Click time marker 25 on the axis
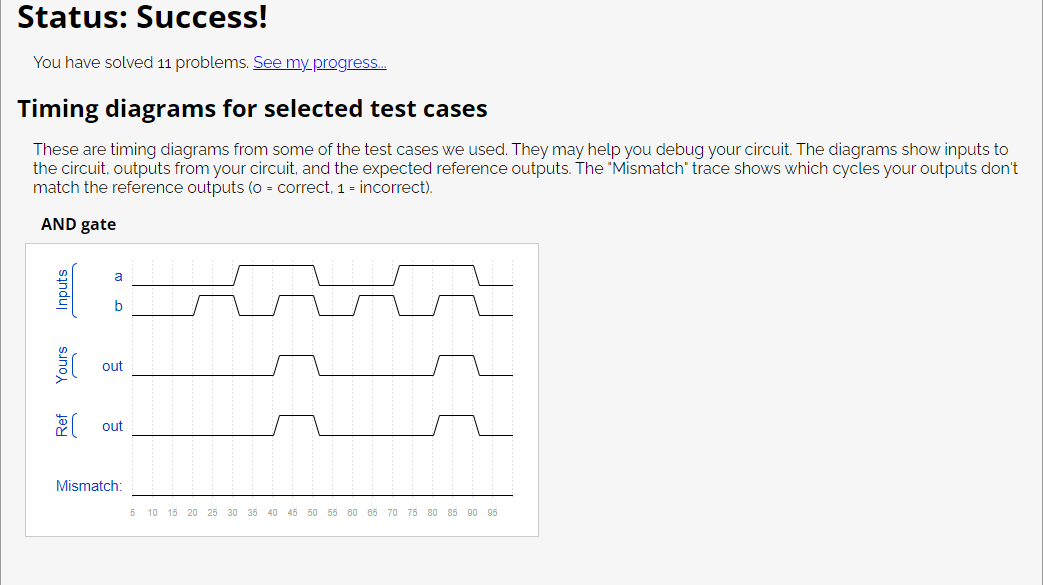The image size is (1043, 585). pos(212,513)
